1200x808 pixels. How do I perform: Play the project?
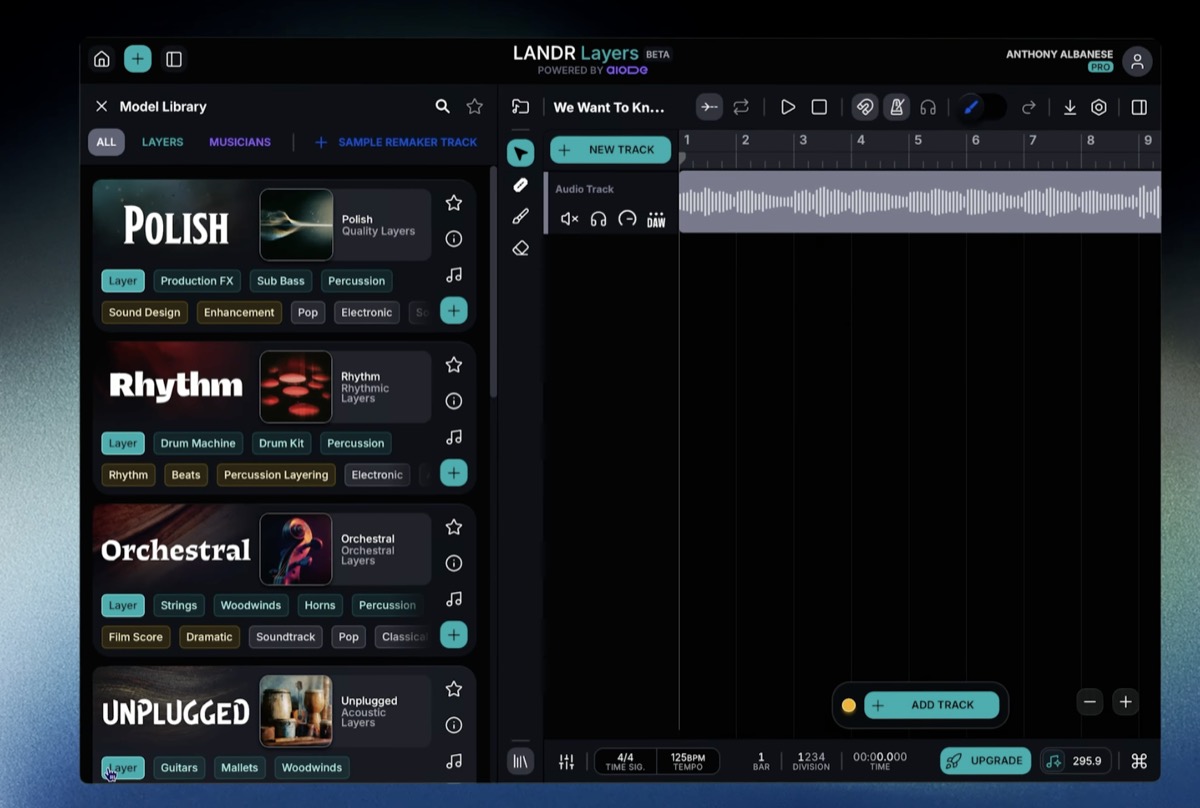[x=788, y=107]
